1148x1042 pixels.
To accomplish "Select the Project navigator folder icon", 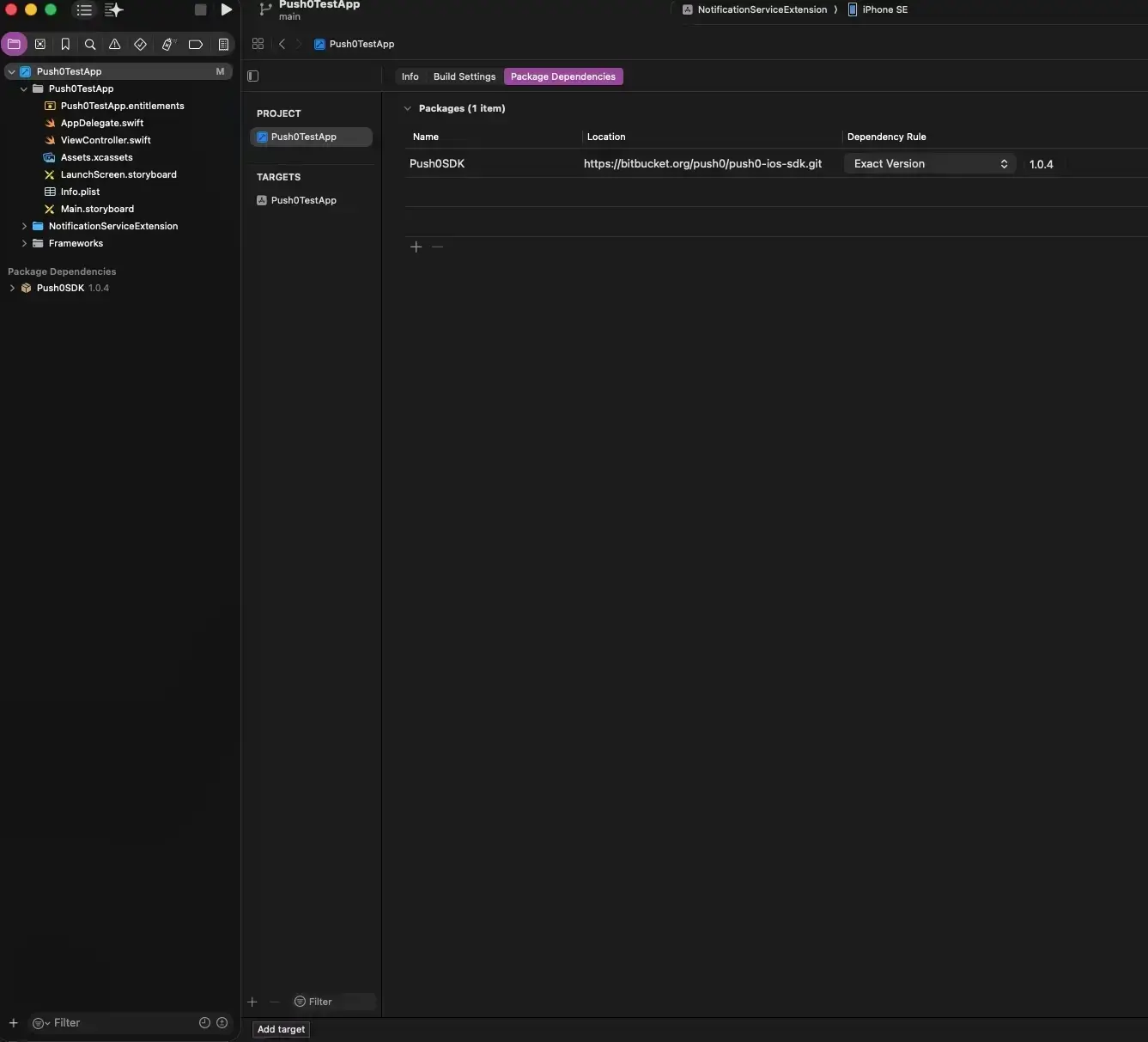I will 14,44.
